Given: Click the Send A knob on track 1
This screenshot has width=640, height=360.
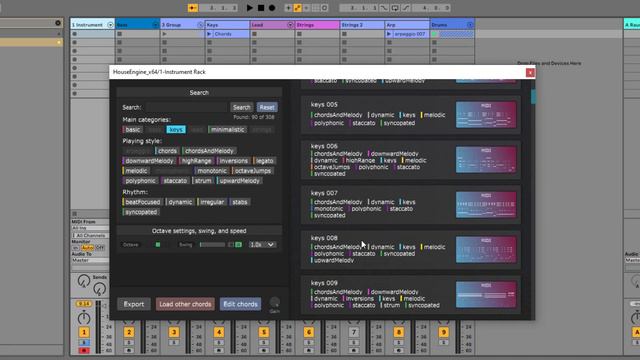Looking at the screenshot, I should [x=84, y=281].
